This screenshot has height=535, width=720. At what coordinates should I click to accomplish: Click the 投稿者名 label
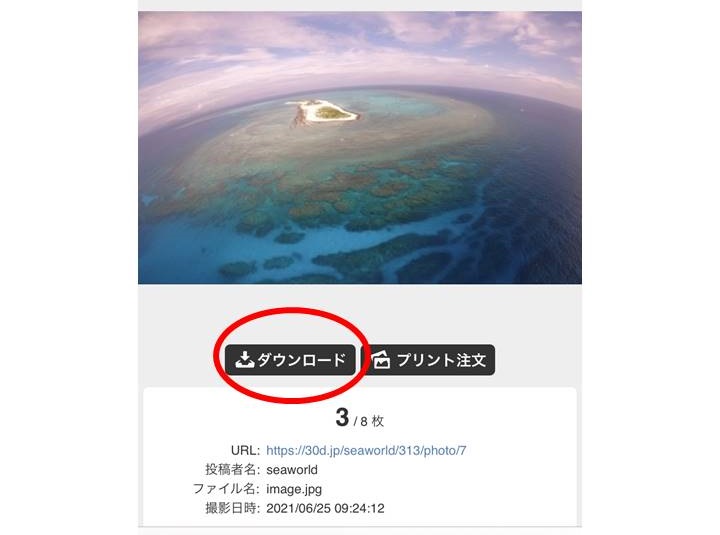pos(232,469)
